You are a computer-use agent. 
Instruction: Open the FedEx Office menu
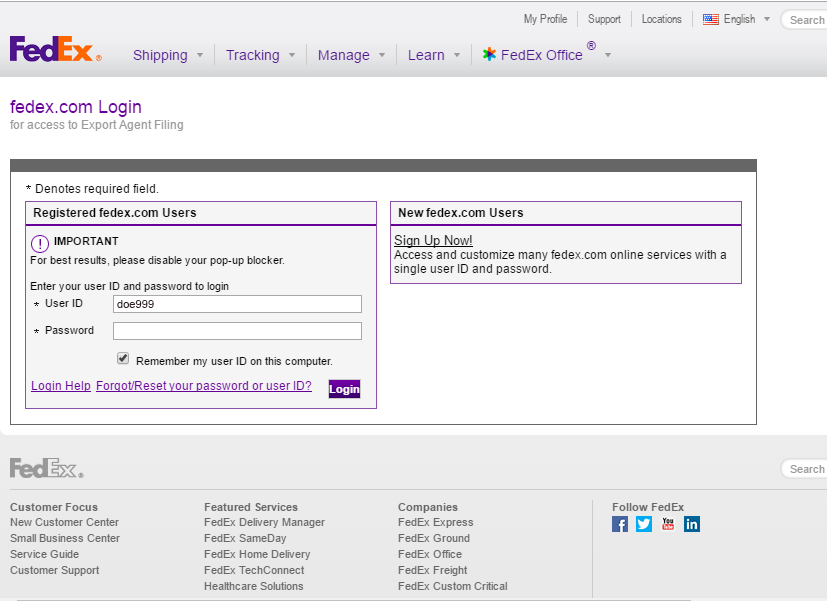coord(542,55)
